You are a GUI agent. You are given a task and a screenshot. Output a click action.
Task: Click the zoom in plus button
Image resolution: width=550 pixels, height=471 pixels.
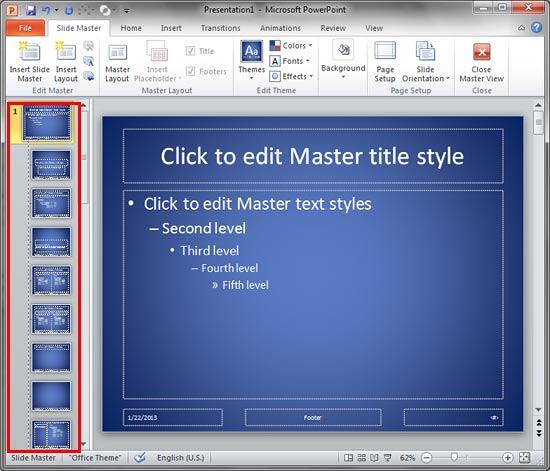coord(508,458)
